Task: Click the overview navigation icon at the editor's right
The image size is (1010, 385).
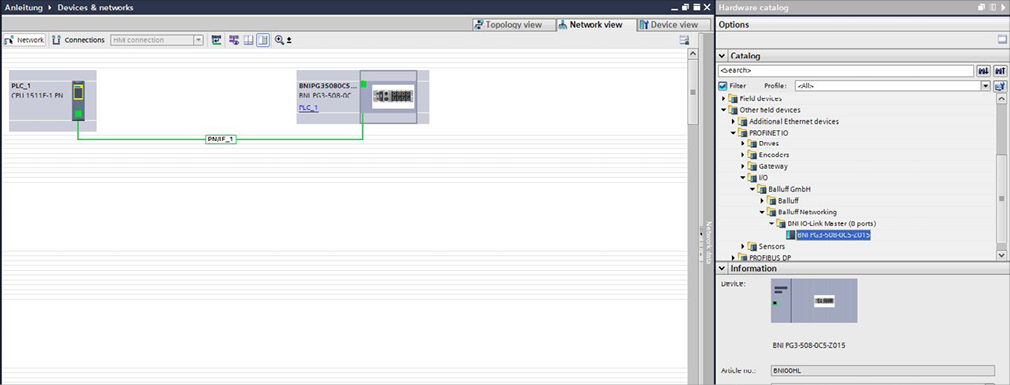Action: pyautogui.click(x=683, y=40)
